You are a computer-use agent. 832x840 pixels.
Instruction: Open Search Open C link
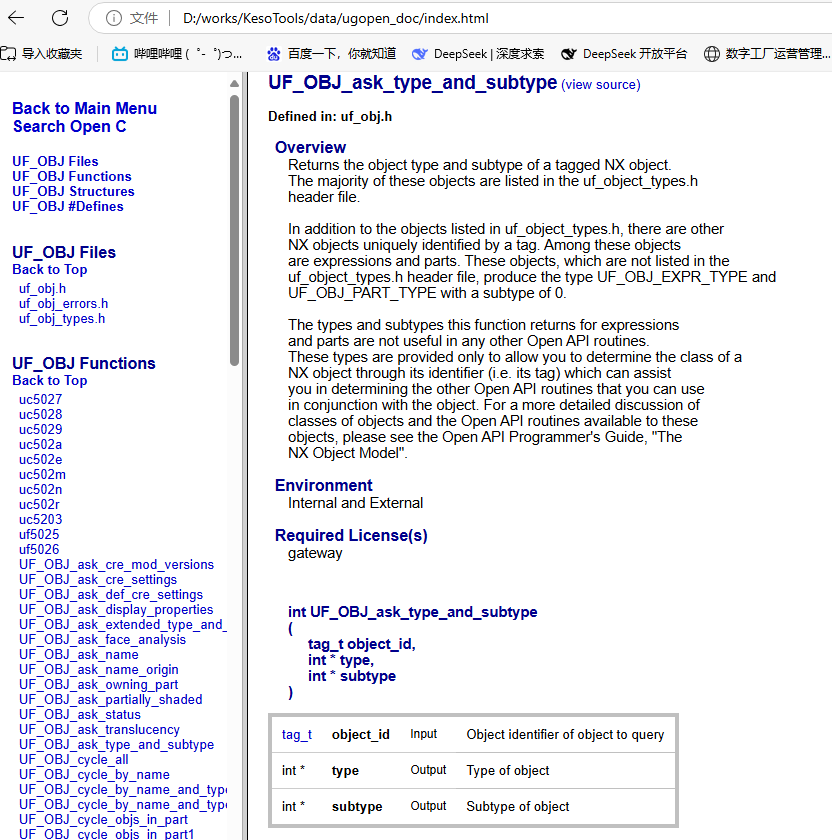pos(70,126)
